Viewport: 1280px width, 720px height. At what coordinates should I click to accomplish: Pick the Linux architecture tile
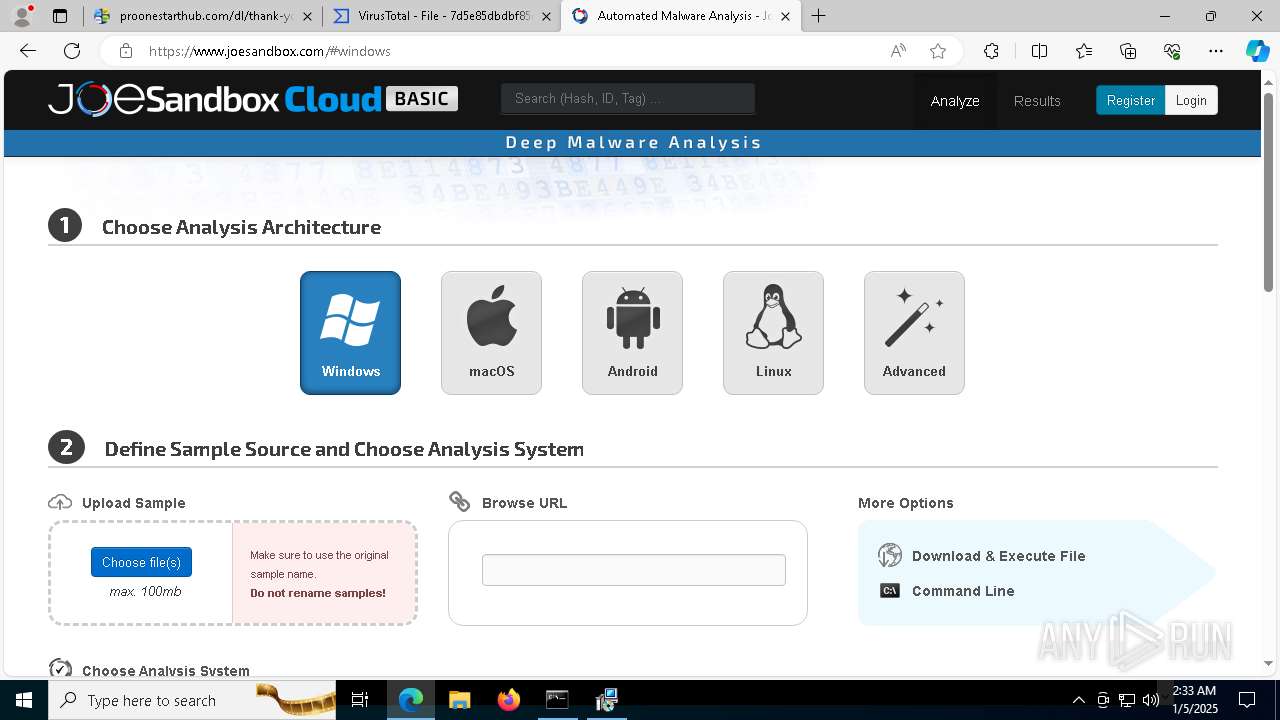click(x=773, y=333)
